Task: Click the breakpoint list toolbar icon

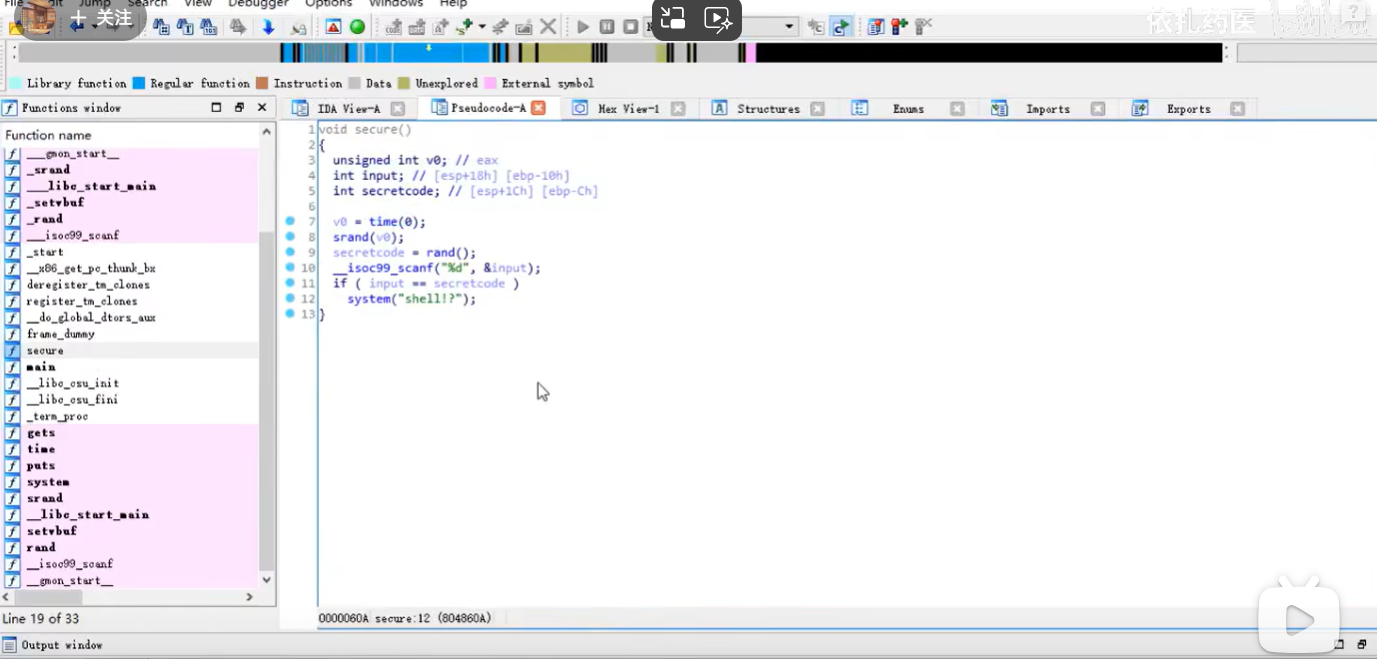Action: [876, 27]
